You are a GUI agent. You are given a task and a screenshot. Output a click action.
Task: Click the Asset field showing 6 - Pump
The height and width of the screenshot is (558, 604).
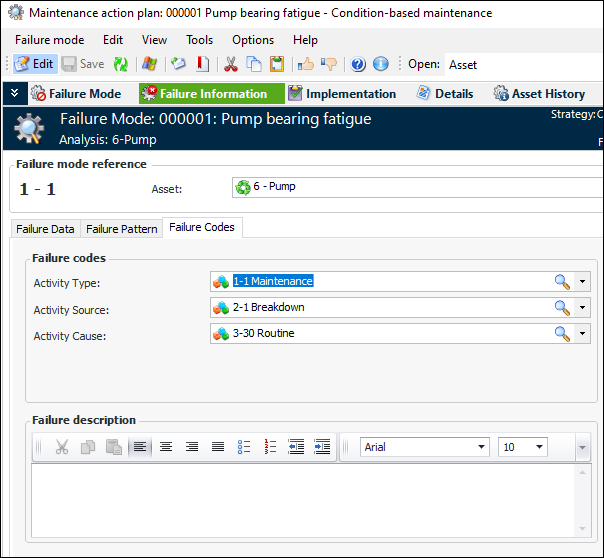tap(415, 187)
